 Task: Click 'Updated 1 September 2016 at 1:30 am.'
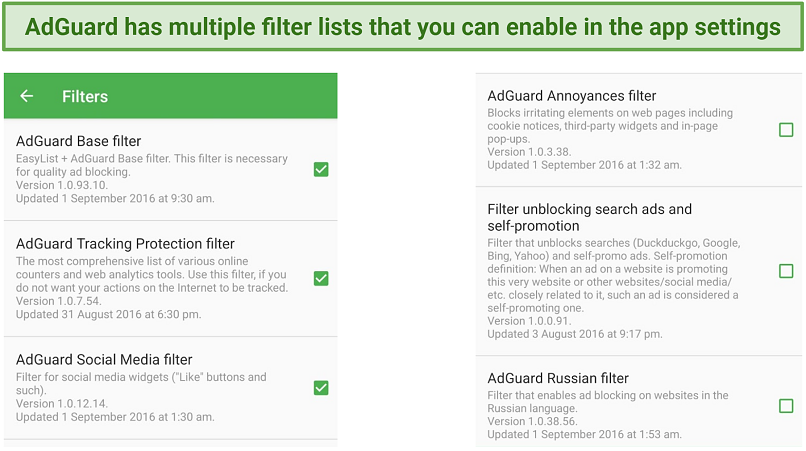(x=115, y=417)
